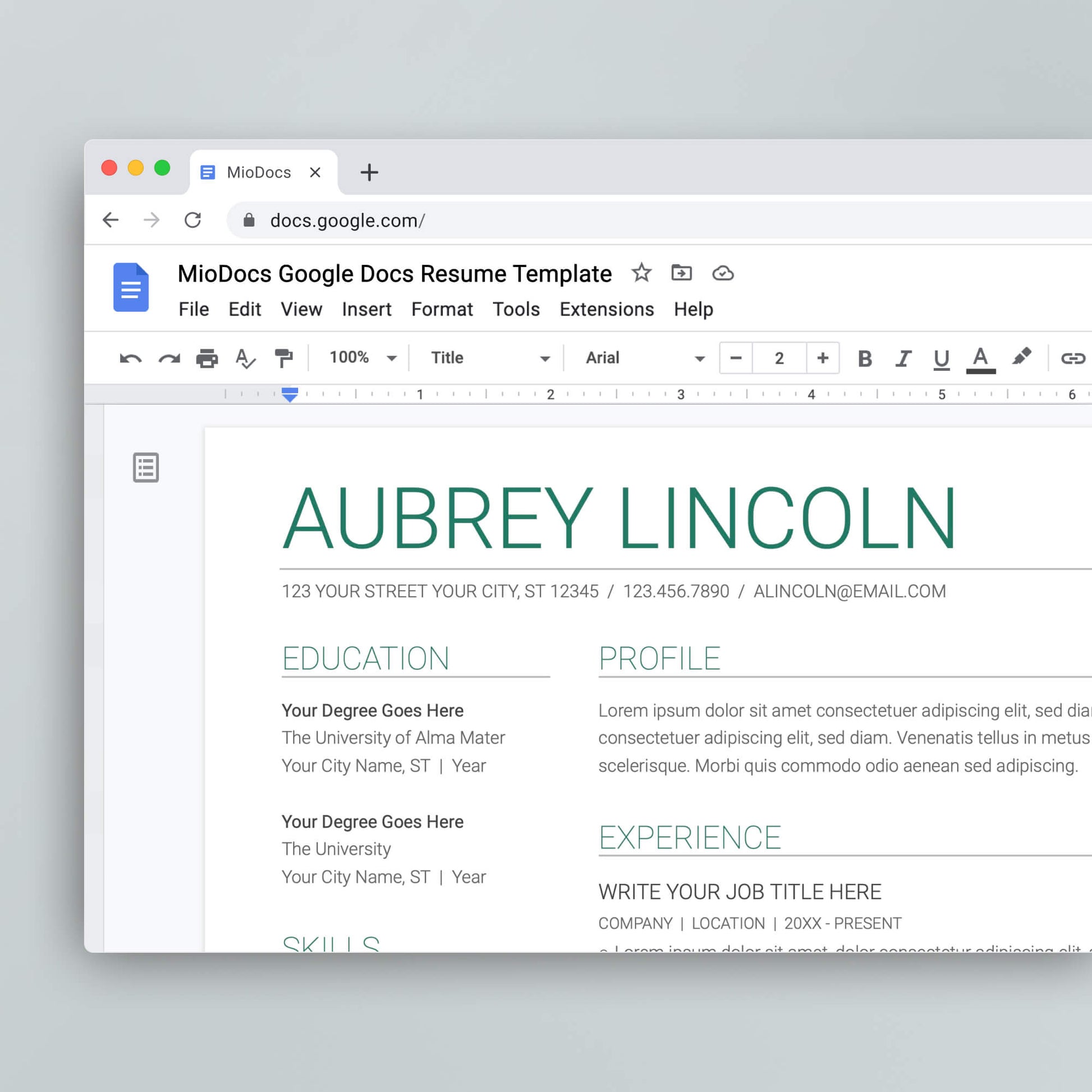Viewport: 1092px width, 1092px height.
Task: Click the docs.google.com address bar
Action: pos(348,221)
